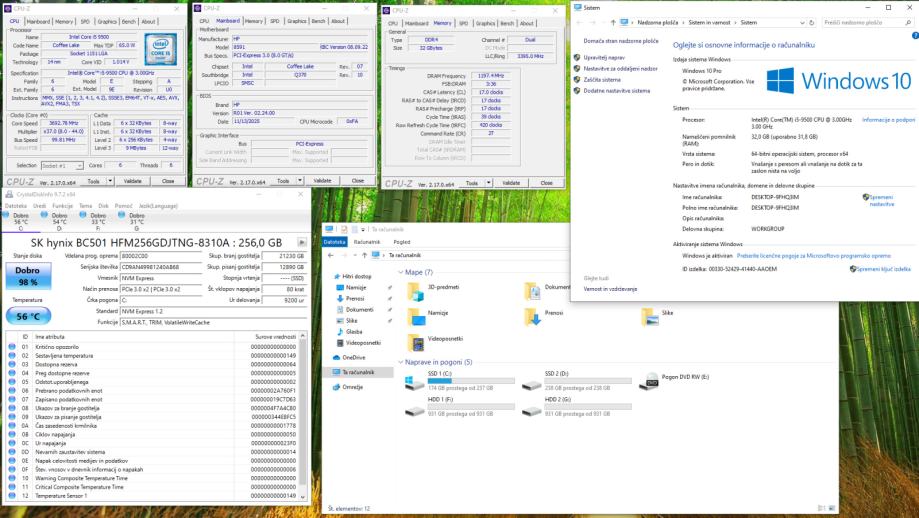Image resolution: width=919 pixels, height=518 pixels.
Task: Select the 'Kritično opozorilo' attribute row
Action: point(154,347)
